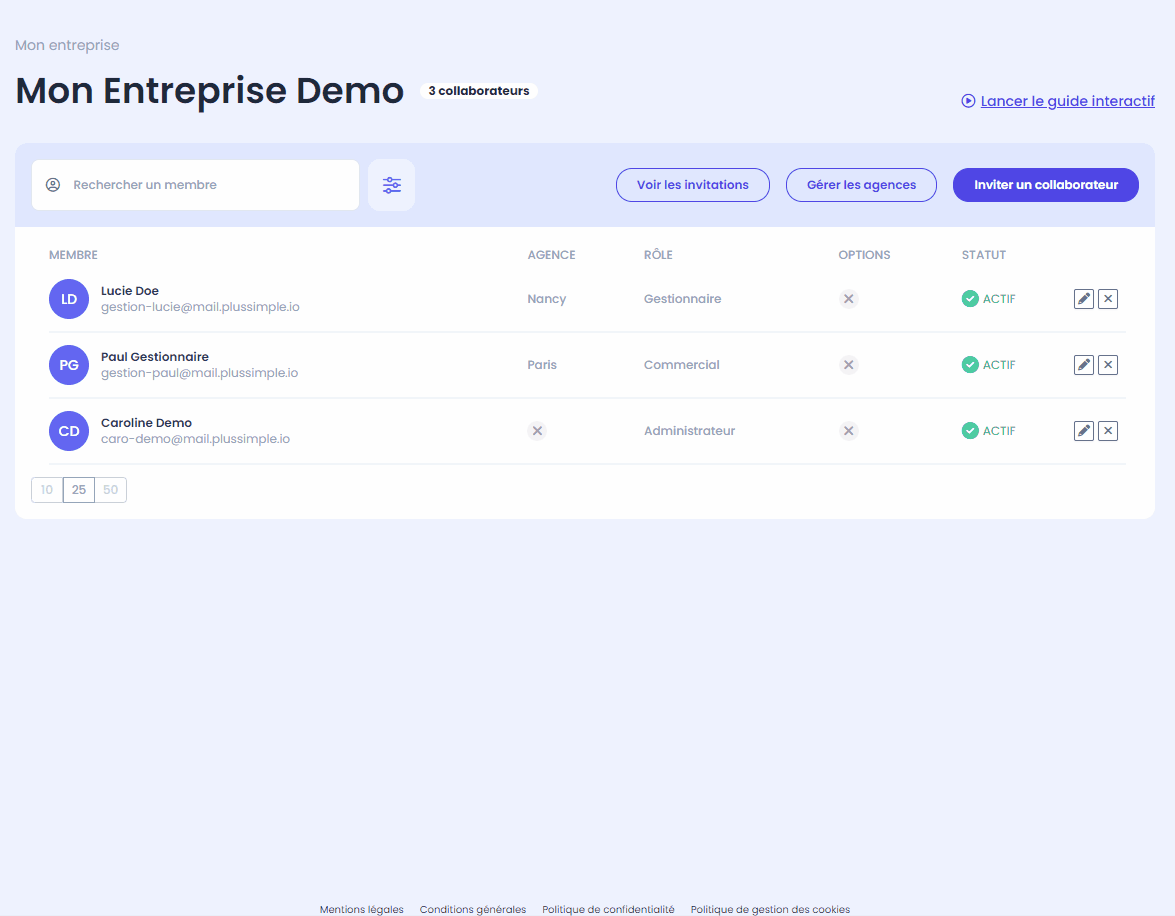Sort by RÔLE column header
This screenshot has width=1175, height=916.
(x=658, y=255)
